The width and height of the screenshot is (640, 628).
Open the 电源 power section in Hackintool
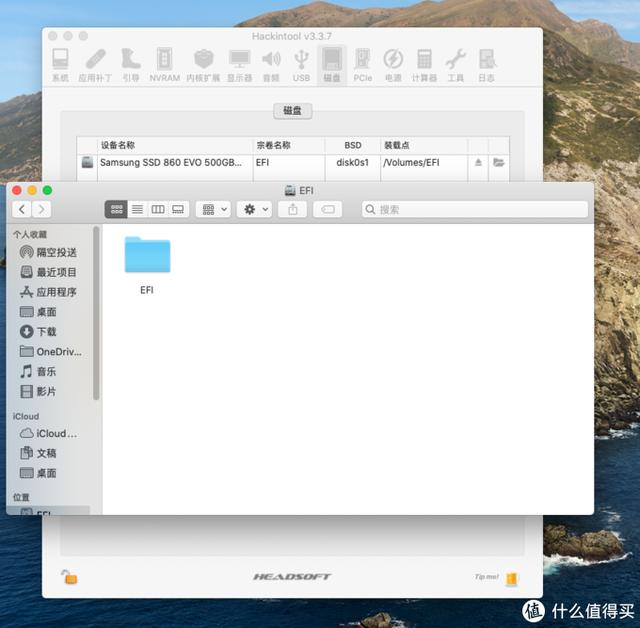[393, 65]
